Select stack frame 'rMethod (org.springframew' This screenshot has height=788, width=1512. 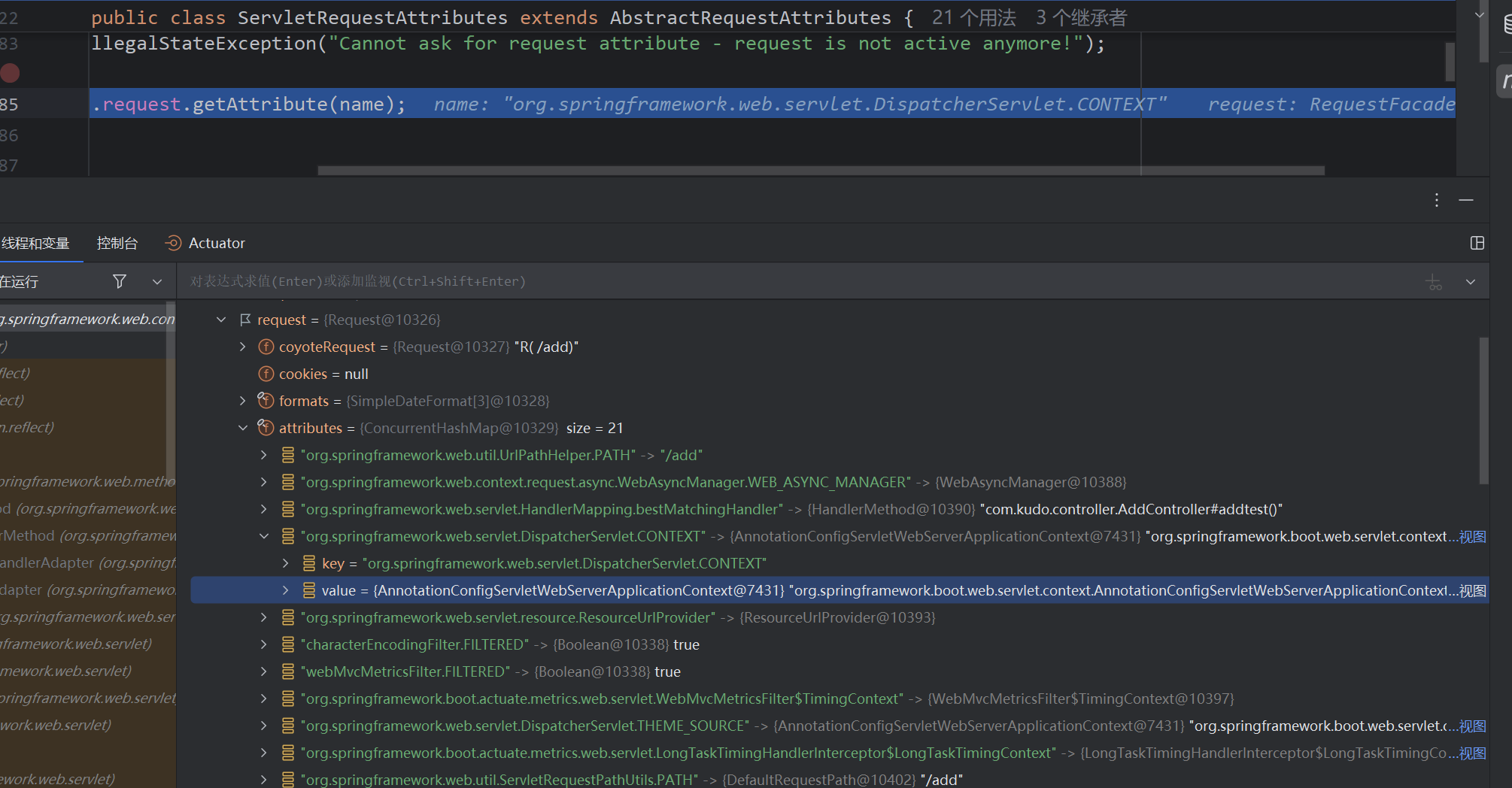pyautogui.click(x=87, y=535)
